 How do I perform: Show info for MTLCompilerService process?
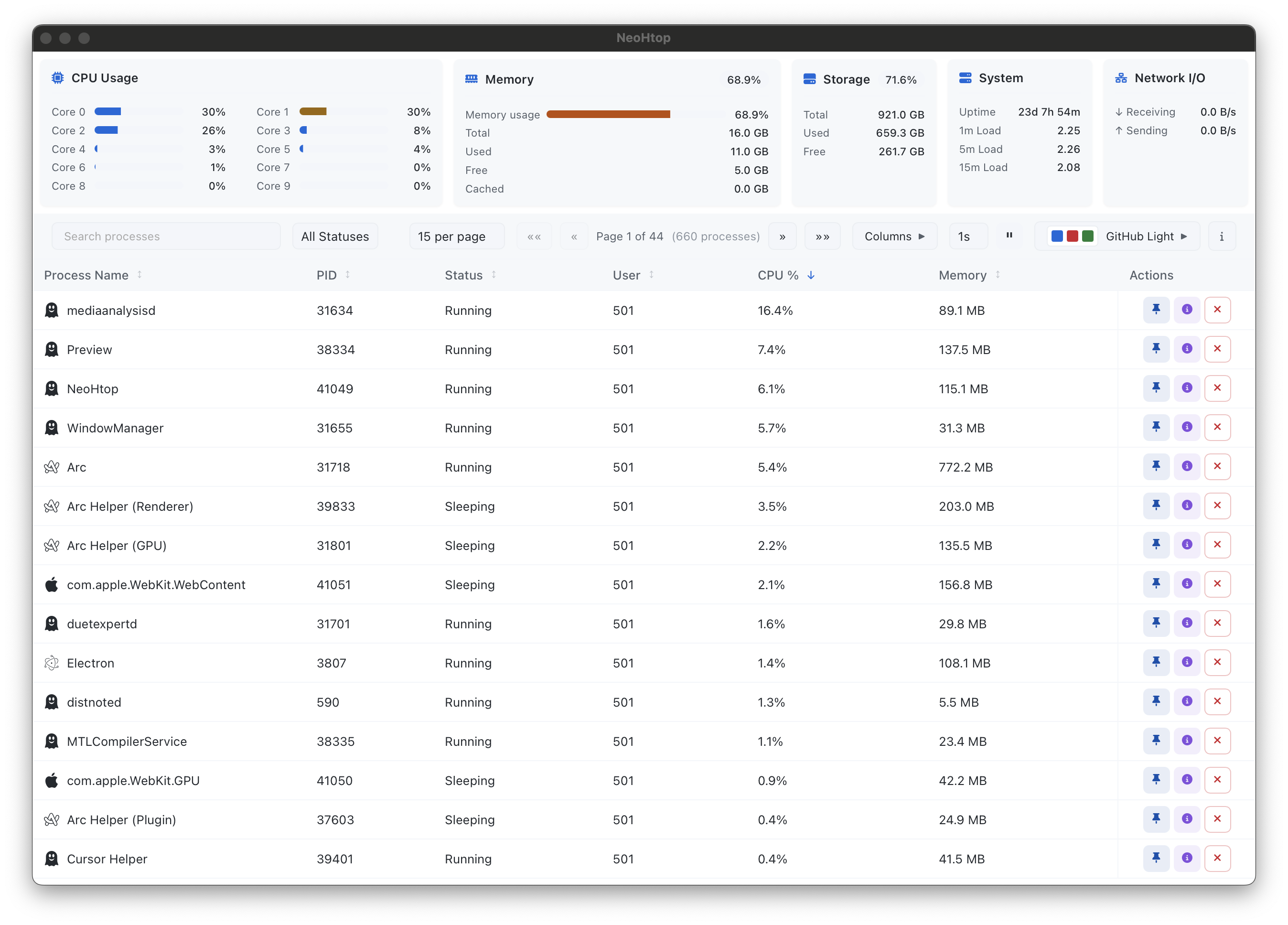click(1186, 741)
